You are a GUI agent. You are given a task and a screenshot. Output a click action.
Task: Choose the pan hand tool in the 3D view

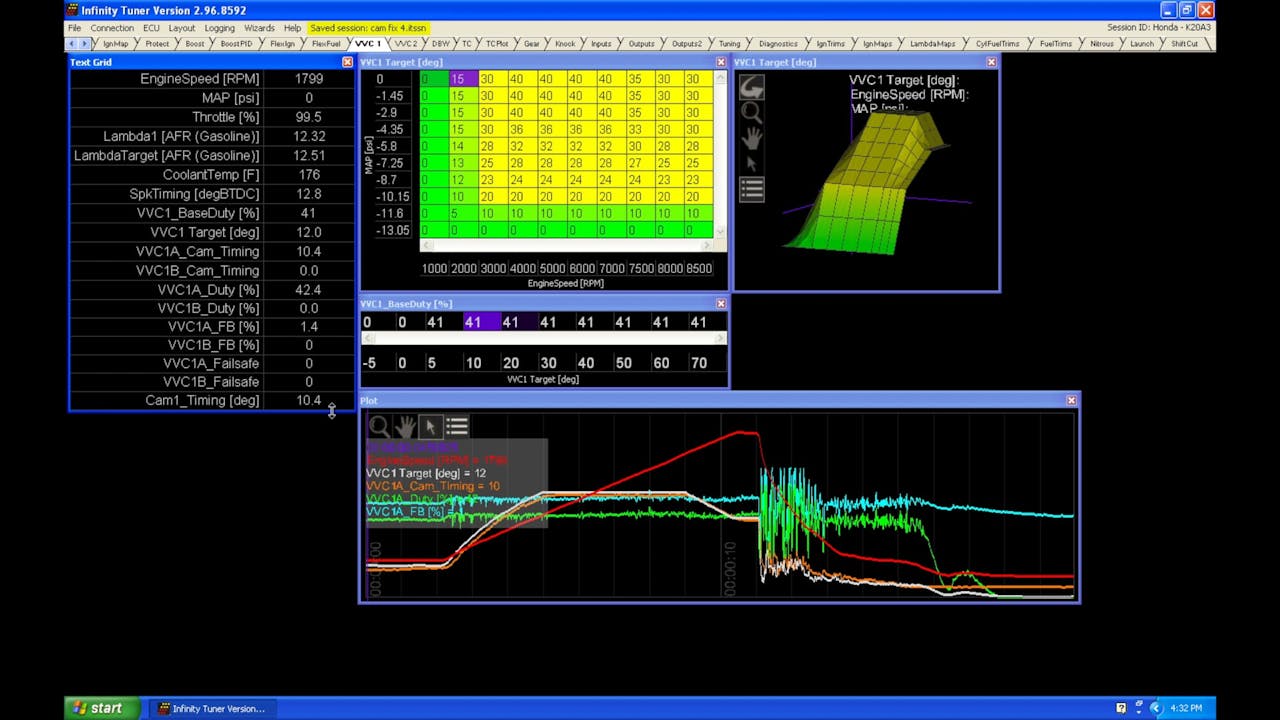752,138
